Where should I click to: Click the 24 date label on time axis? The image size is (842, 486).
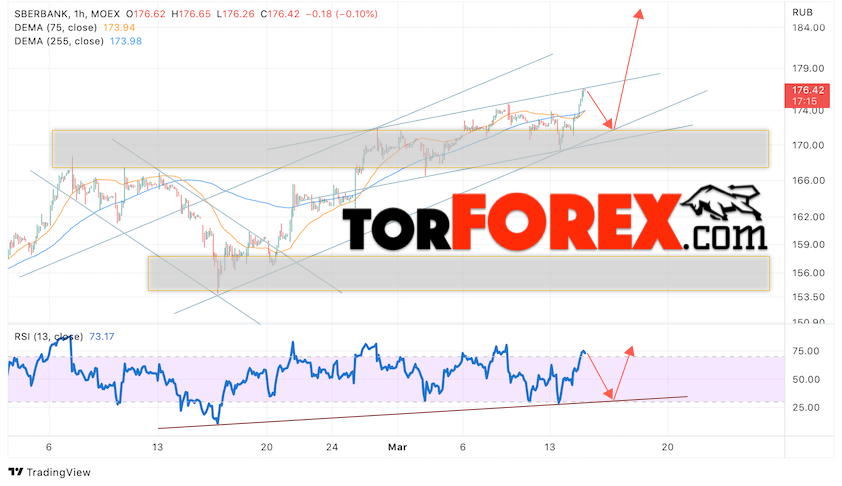point(332,447)
